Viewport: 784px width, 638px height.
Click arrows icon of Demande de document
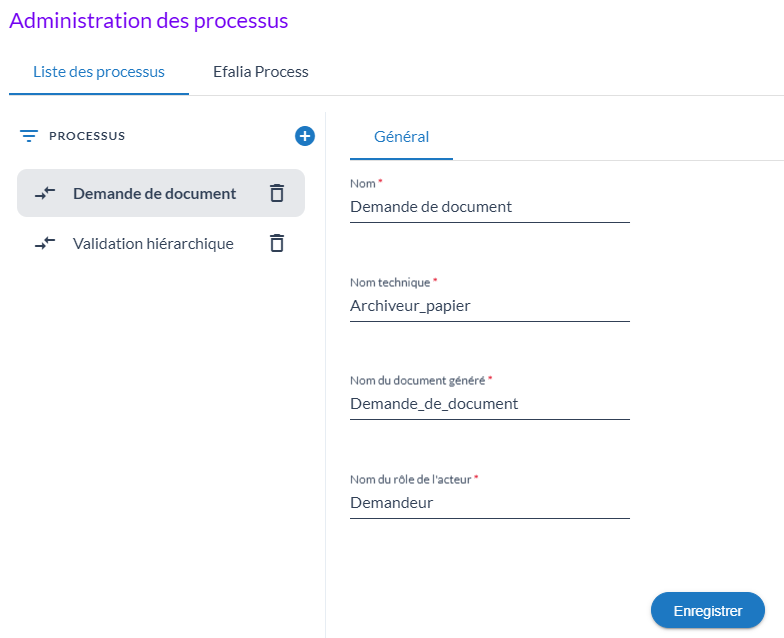point(45,194)
